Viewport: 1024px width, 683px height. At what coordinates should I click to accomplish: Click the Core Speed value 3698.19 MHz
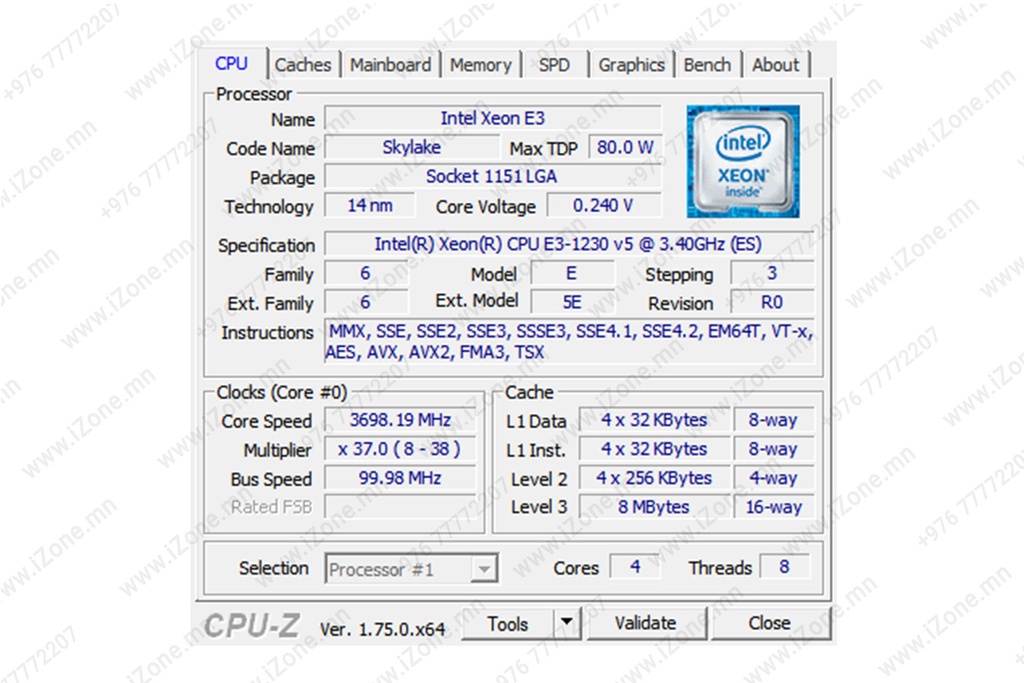click(x=400, y=420)
